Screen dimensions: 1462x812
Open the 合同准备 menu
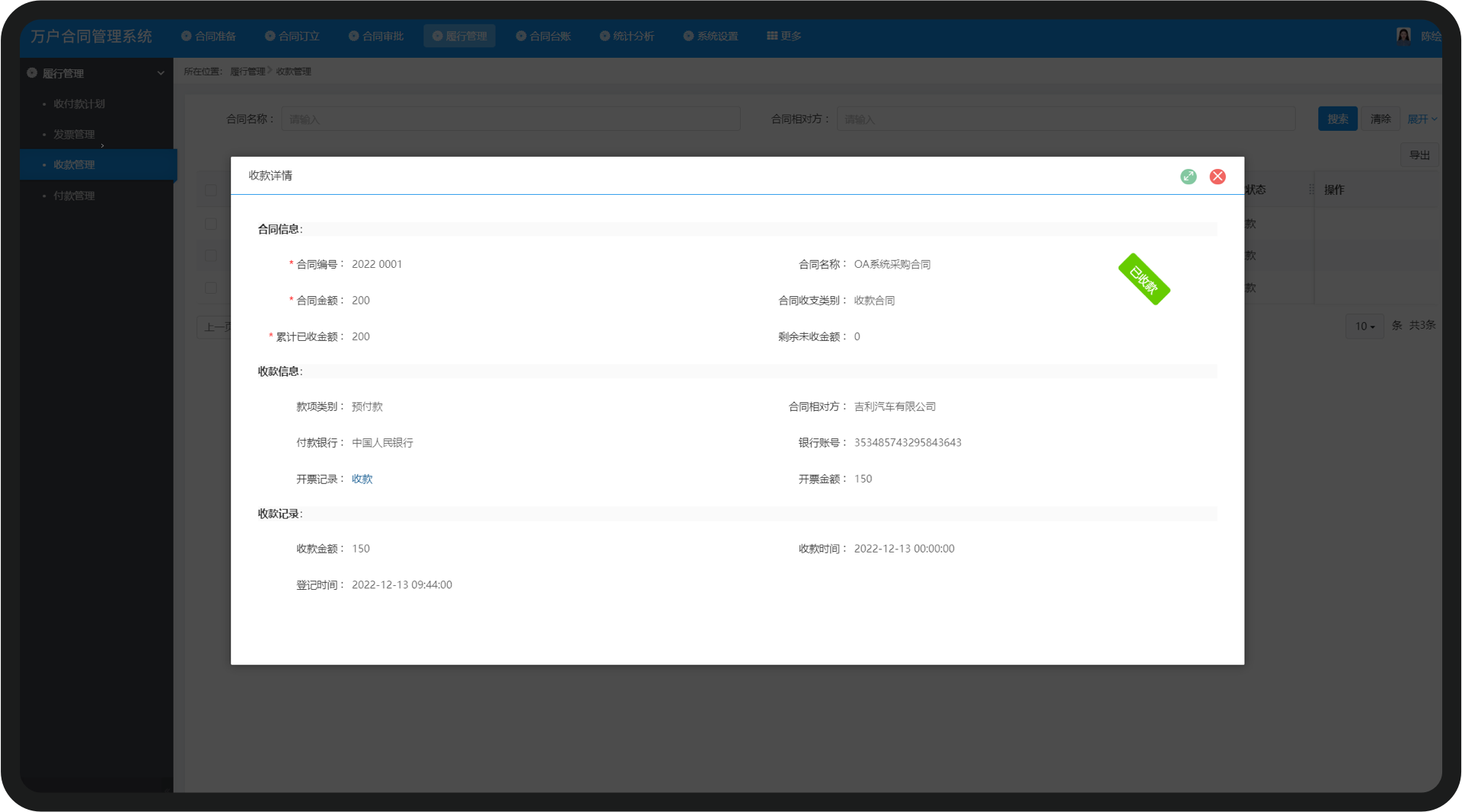(209, 36)
